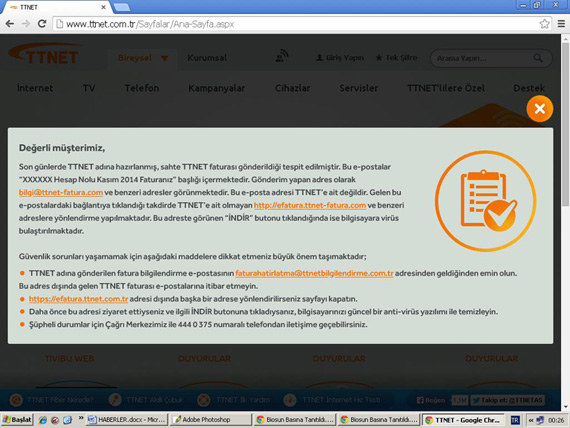Expand quick launch overflow chevron

coord(81,418)
